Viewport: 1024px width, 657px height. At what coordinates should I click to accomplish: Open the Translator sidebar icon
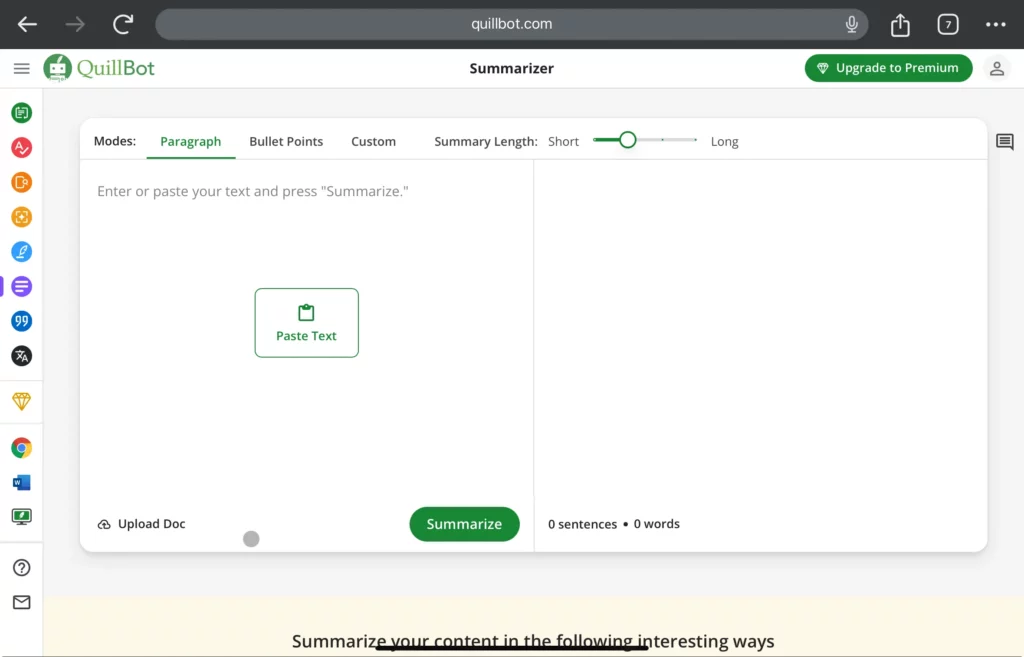click(x=22, y=356)
